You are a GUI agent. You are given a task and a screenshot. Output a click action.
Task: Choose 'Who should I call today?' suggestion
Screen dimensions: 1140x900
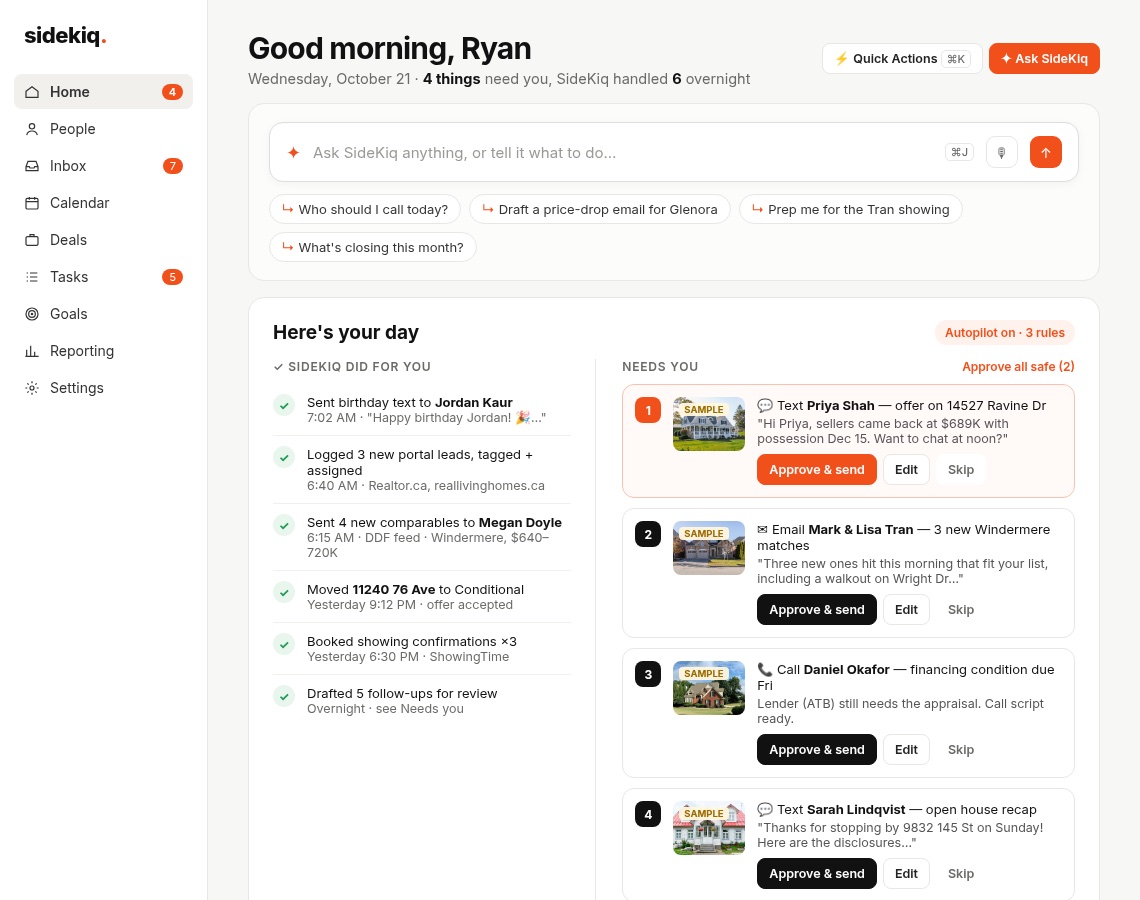(x=365, y=209)
